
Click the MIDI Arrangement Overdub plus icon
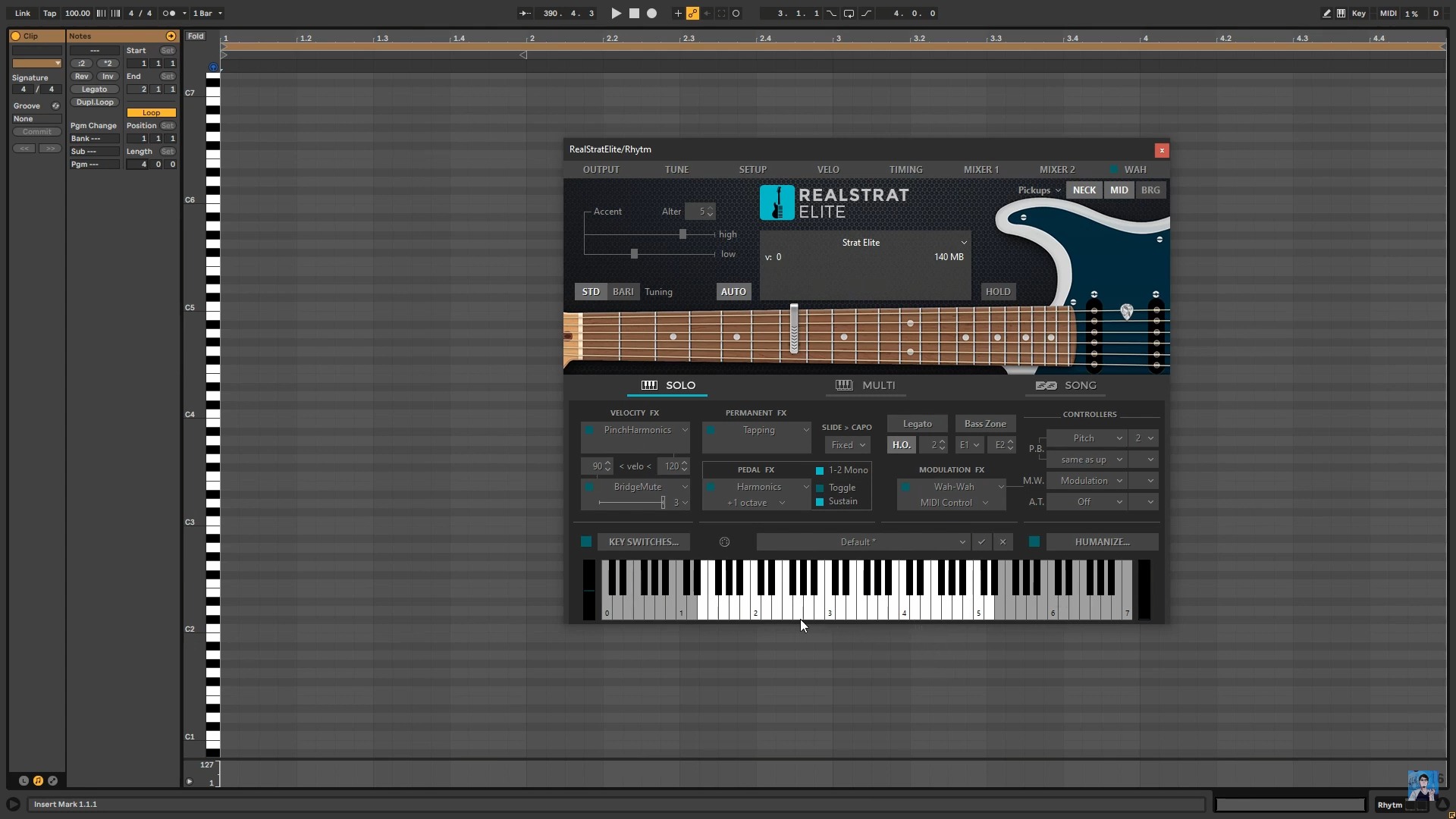point(678,13)
